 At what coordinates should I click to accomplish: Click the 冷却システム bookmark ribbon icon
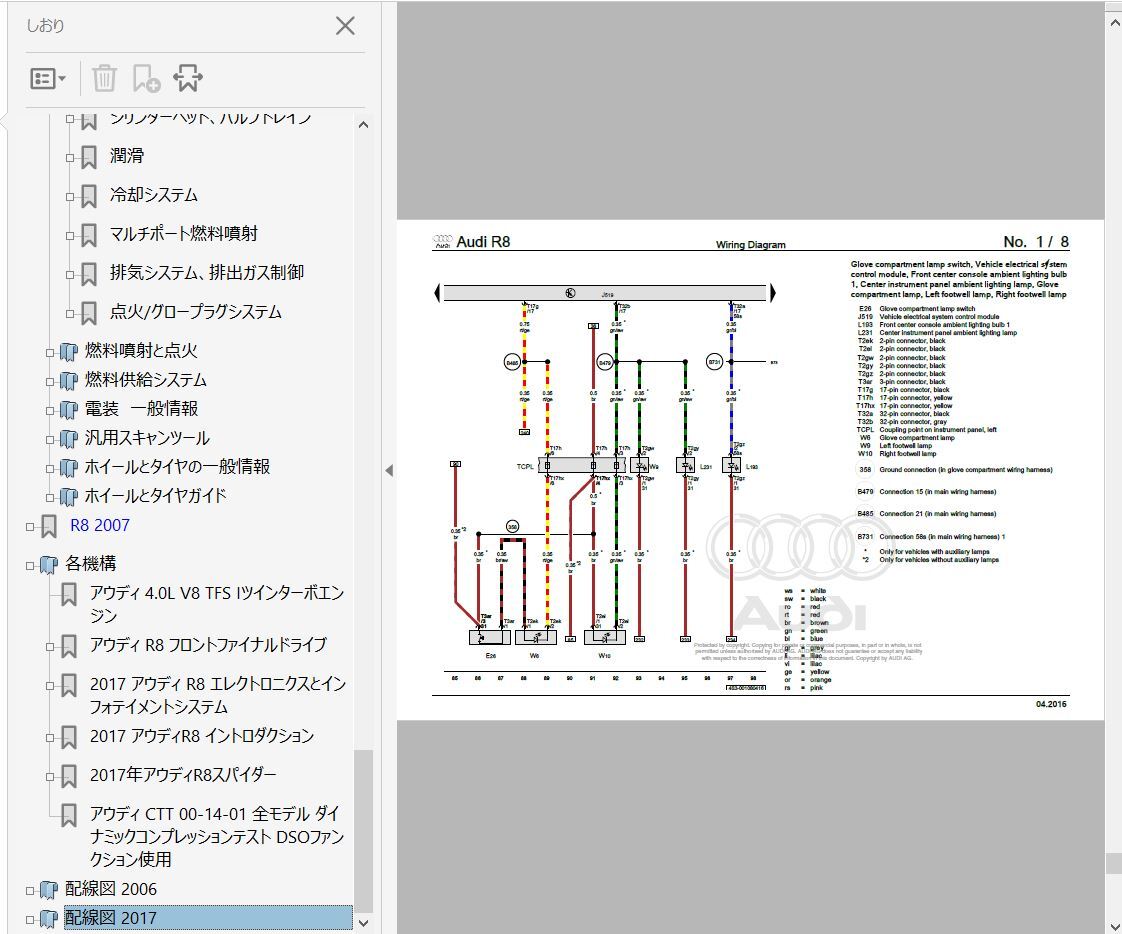[x=89, y=196]
